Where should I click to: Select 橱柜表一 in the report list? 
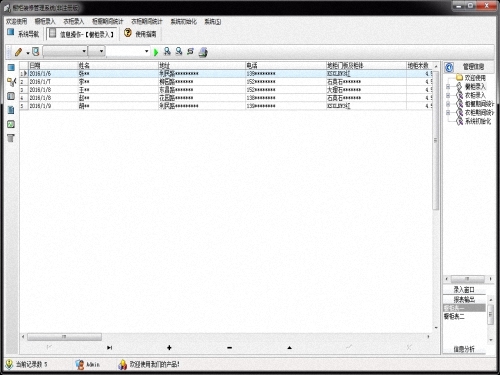[464, 308]
